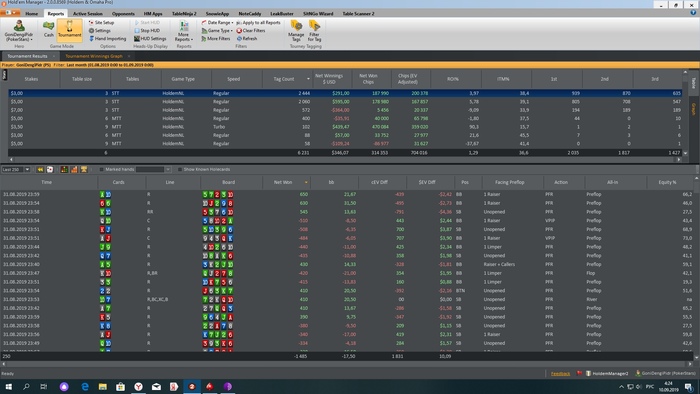Clear all filters

251,30
